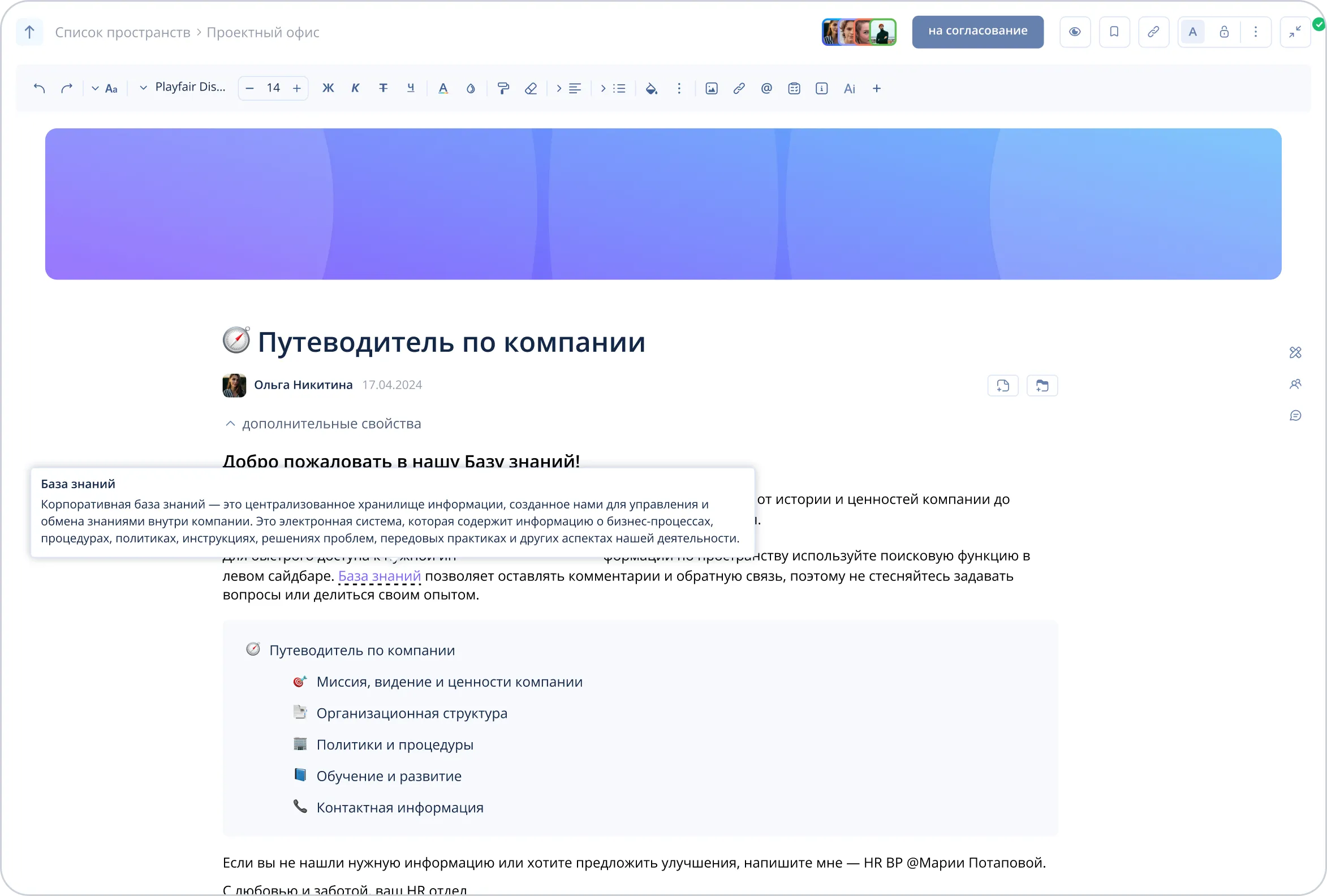This screenshot has height=896, width=1327.
Task: Toggle bold Ж formatting
Action: pyautogui.click(x=328, y=88)
